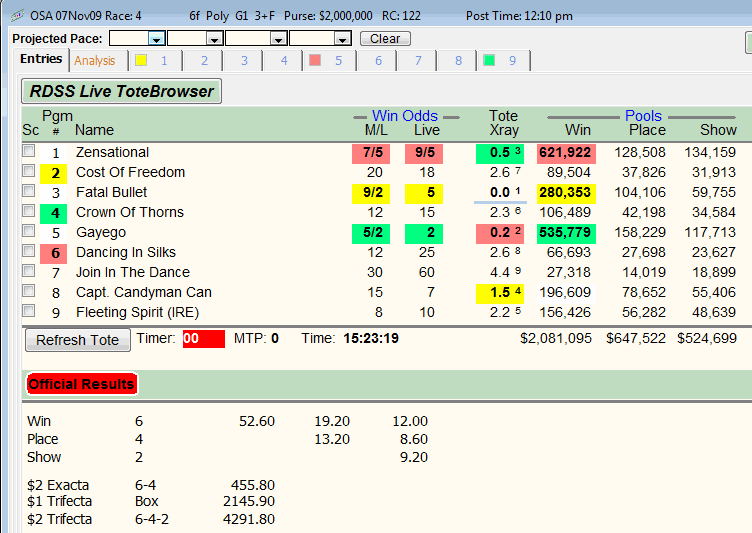Open the third Projected Pace dropdown
The width and height of the screenshot is (752, 533).
(278, 38)
